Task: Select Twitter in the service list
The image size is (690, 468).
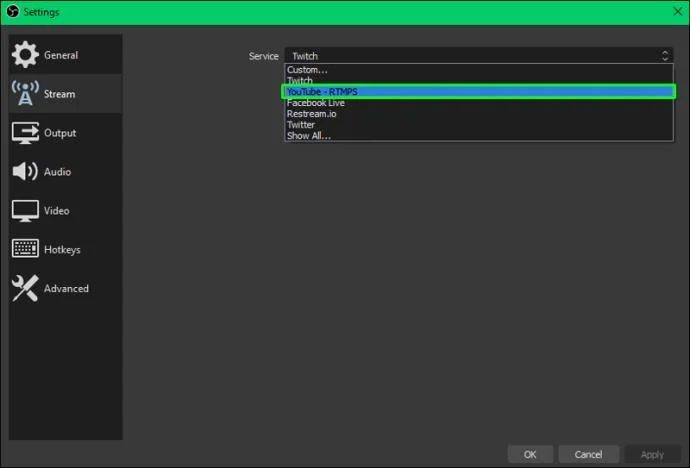Action: pyautogui.click(x=479, y=124)
